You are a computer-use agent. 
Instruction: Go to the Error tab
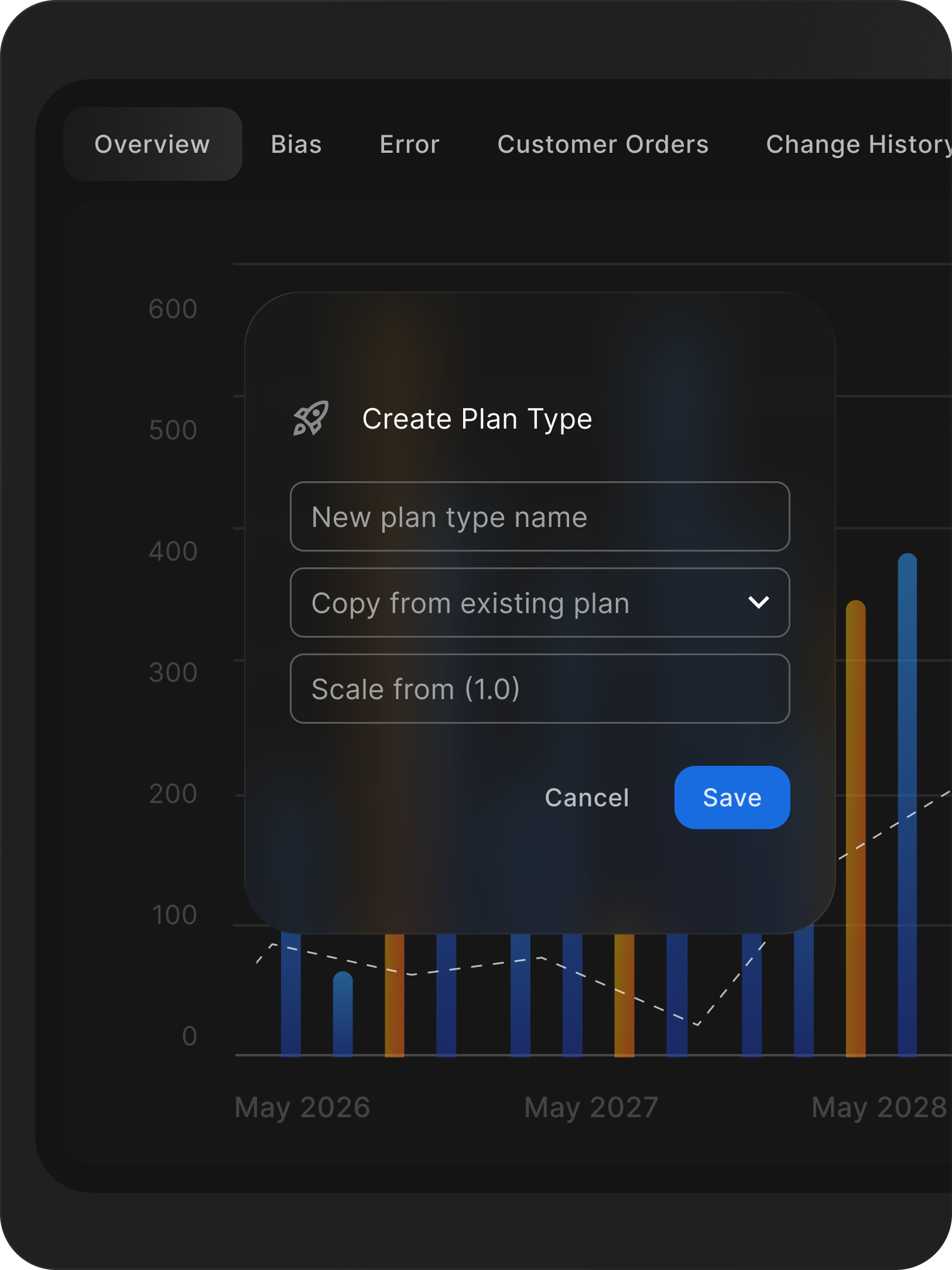409,144
